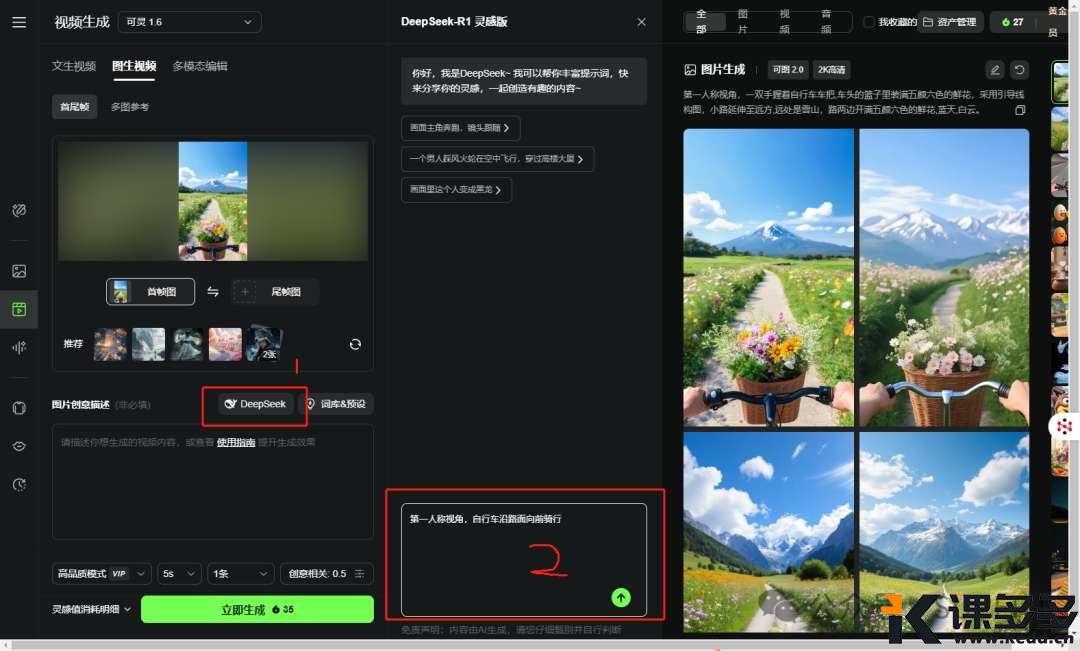Open the 多模态编辑 tab
The image size is (1080, 651).
tap(200, 66)
